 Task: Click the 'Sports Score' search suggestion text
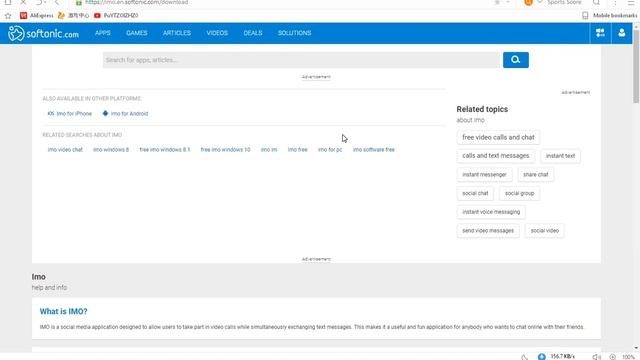pos(564,2)
